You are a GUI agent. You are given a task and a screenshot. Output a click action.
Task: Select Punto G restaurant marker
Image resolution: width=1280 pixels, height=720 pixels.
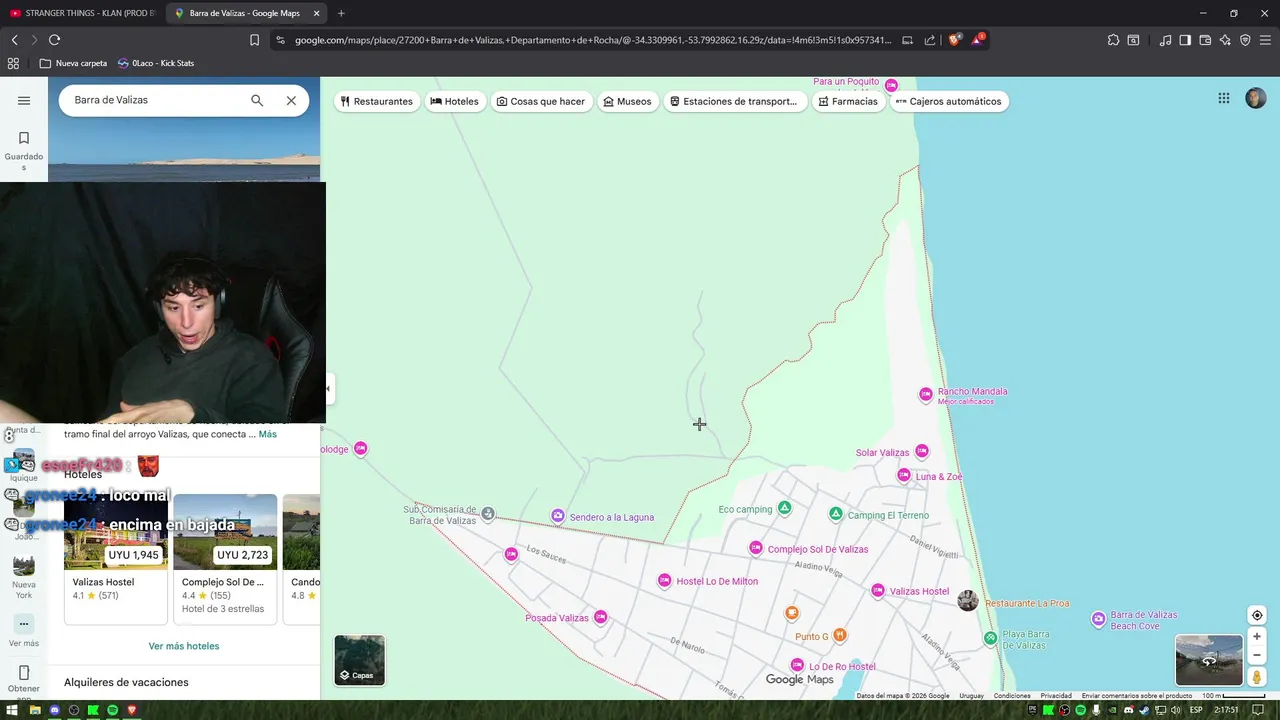tap(840, 635)
